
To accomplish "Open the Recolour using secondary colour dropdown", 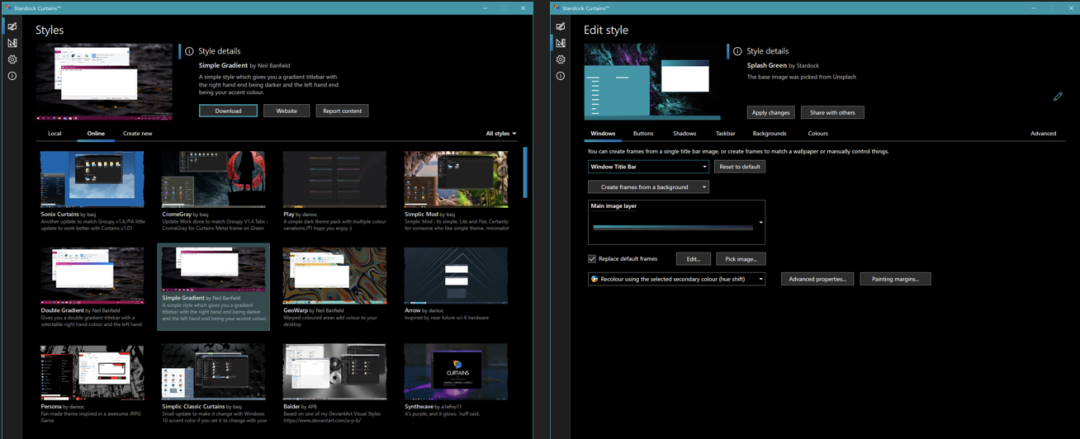I will [677, 279].
